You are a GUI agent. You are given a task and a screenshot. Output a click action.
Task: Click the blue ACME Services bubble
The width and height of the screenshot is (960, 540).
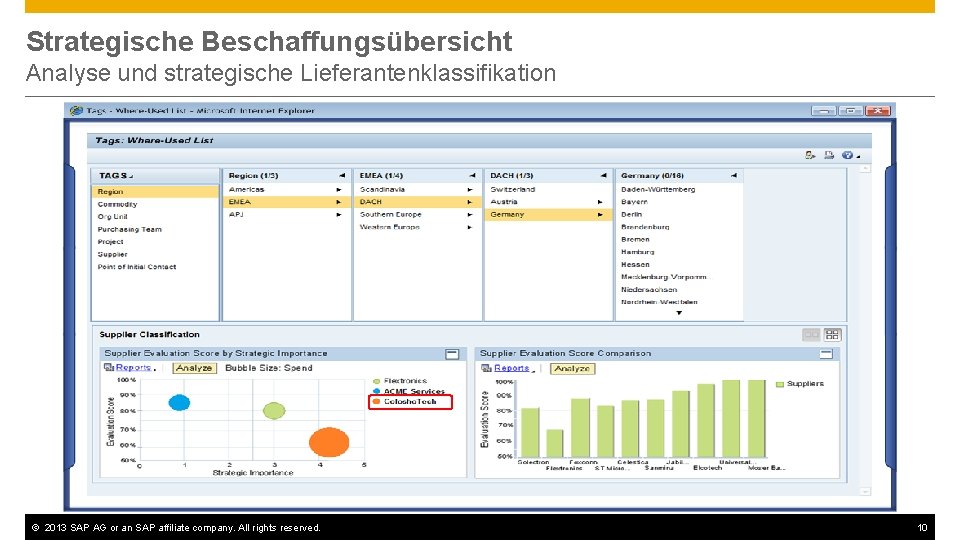click(179, 402)
